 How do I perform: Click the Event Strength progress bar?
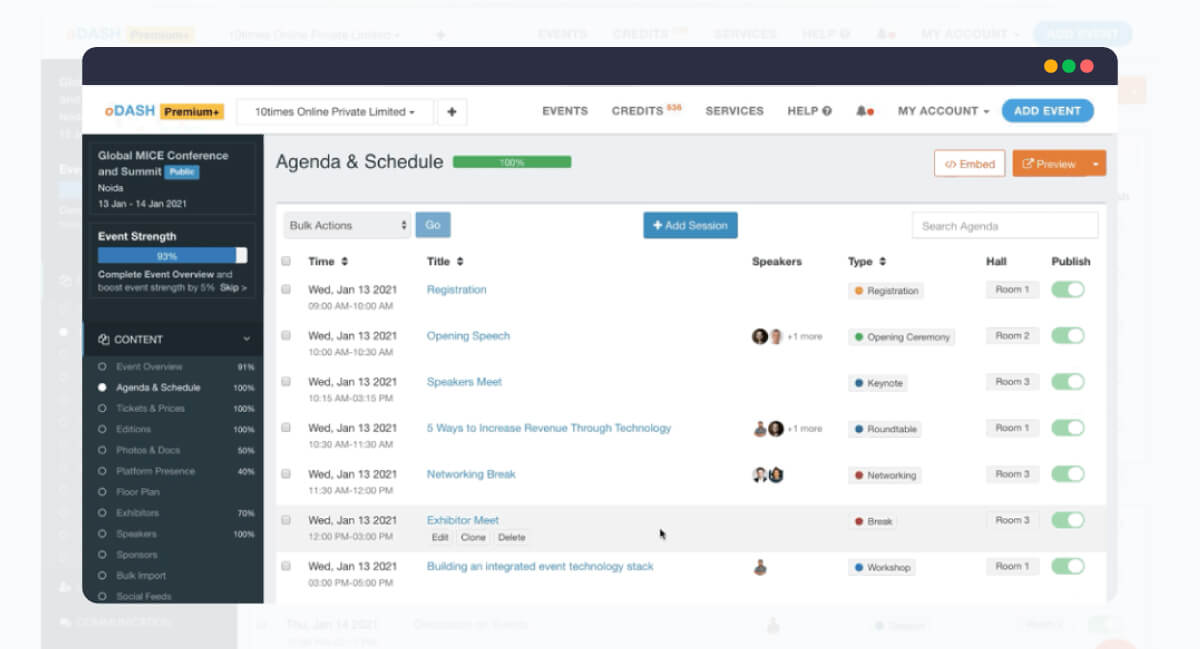(172, 256)
